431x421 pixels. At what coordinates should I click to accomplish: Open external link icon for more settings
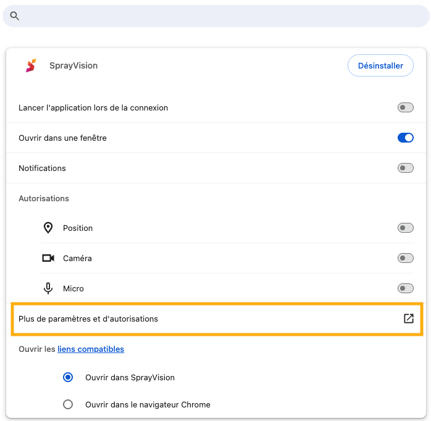click(409, 319)
